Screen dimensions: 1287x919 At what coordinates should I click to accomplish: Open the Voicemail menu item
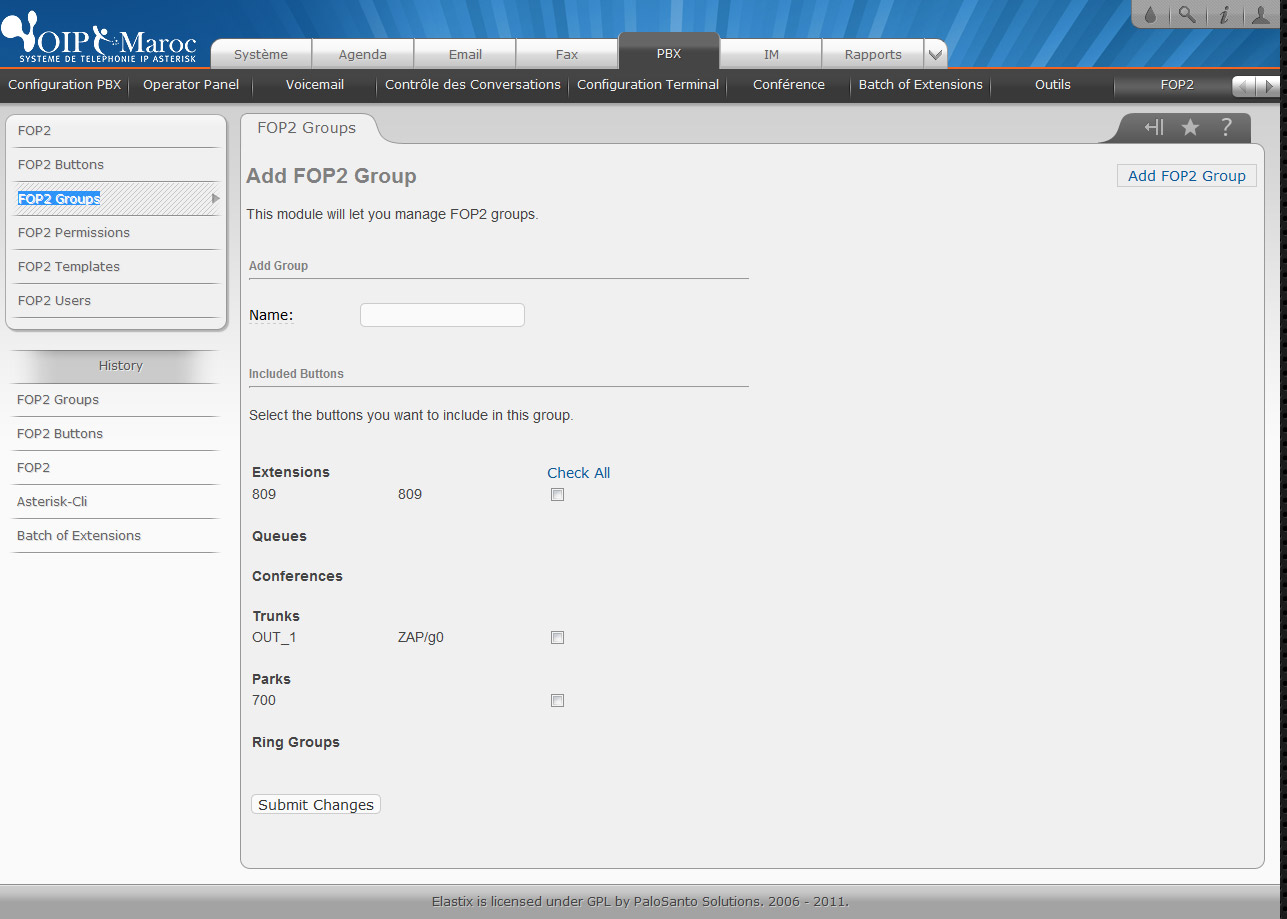315,85
